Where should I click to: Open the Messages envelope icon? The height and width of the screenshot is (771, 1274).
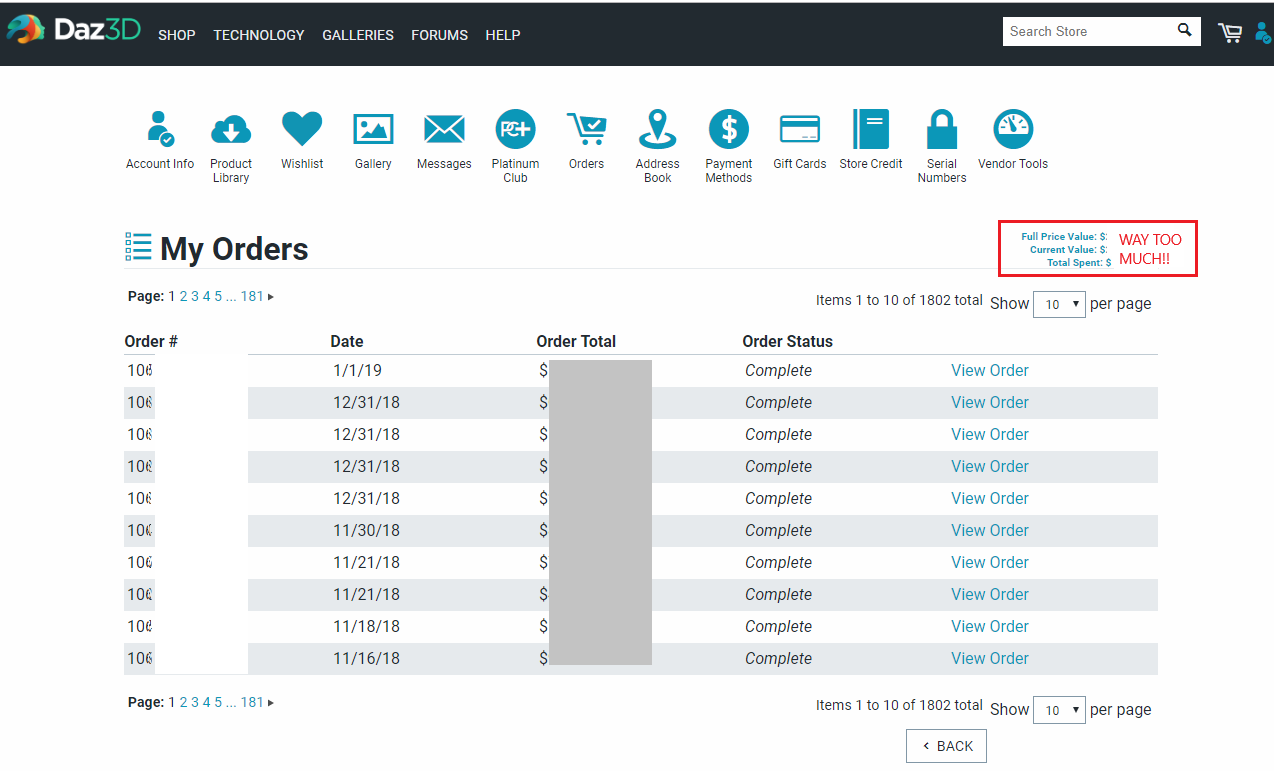click(444, 129)
